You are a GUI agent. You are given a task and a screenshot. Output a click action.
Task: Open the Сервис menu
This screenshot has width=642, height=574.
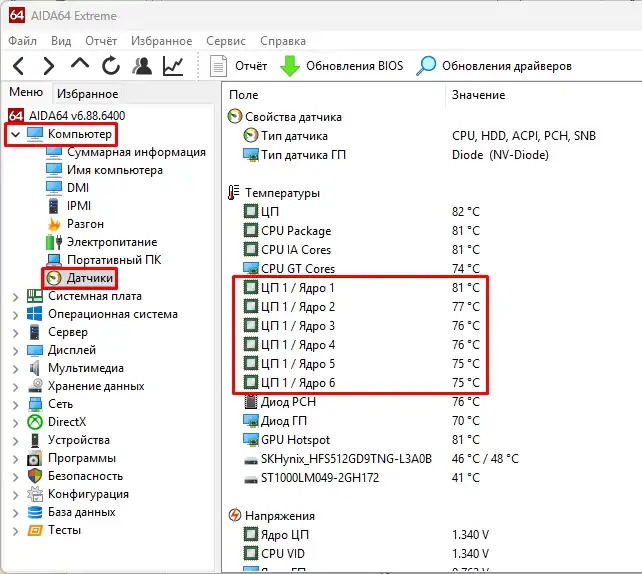point(226,41)
